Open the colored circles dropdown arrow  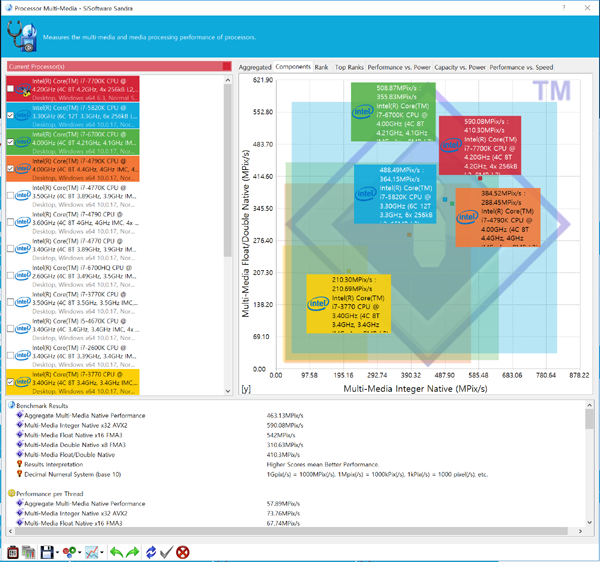click(80, 552)
